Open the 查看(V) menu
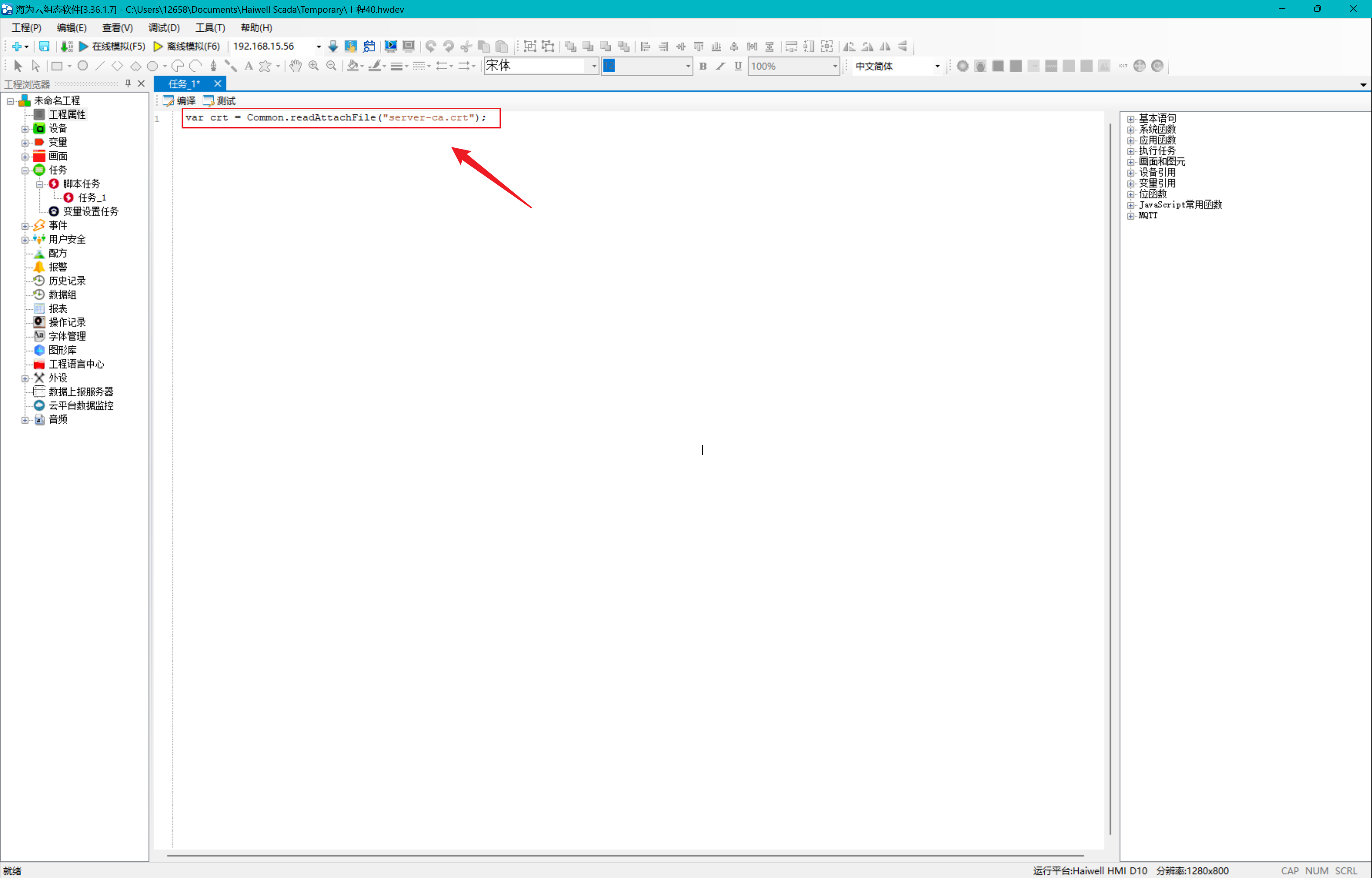 pyautogui.click(x=117, y=27)
